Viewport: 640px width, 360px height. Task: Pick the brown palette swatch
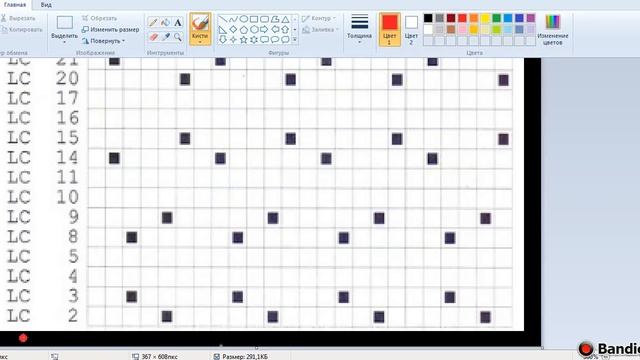pos(451,30)
